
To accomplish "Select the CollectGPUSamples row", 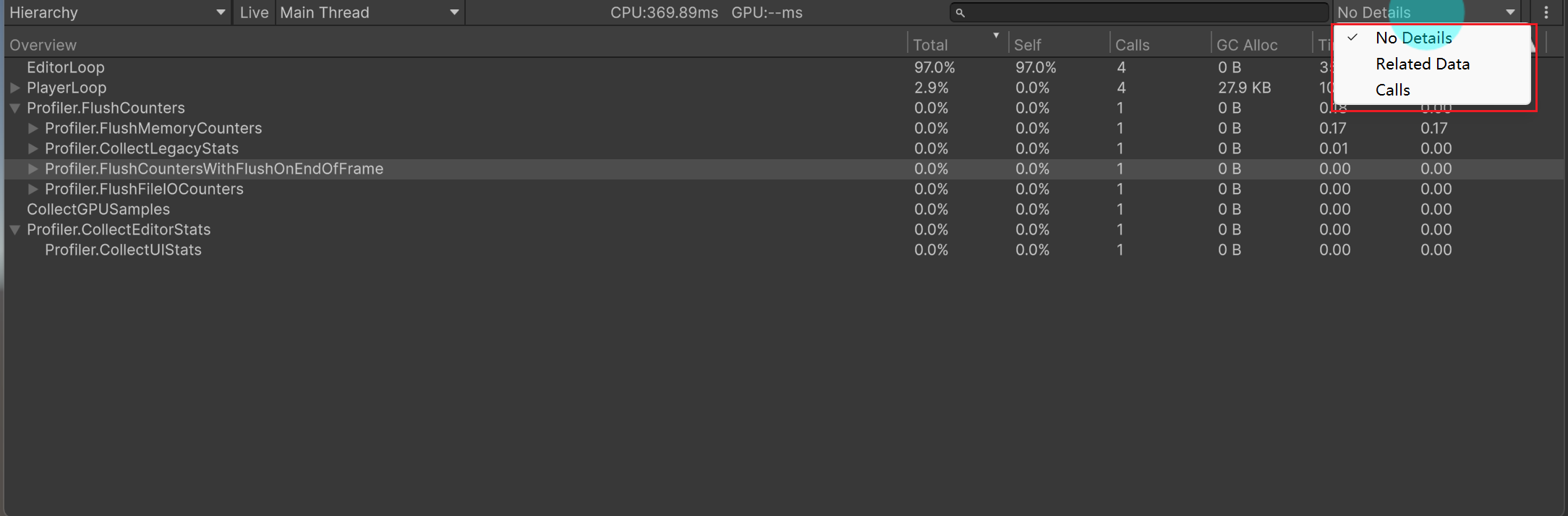I will 98,209.
